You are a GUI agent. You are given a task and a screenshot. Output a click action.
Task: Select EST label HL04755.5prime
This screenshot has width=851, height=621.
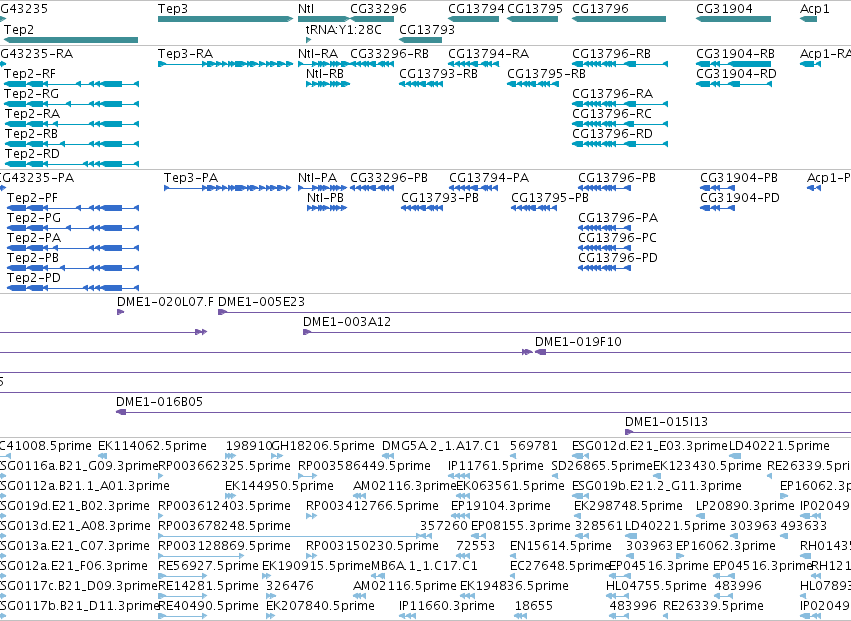(x=656, y=586)
